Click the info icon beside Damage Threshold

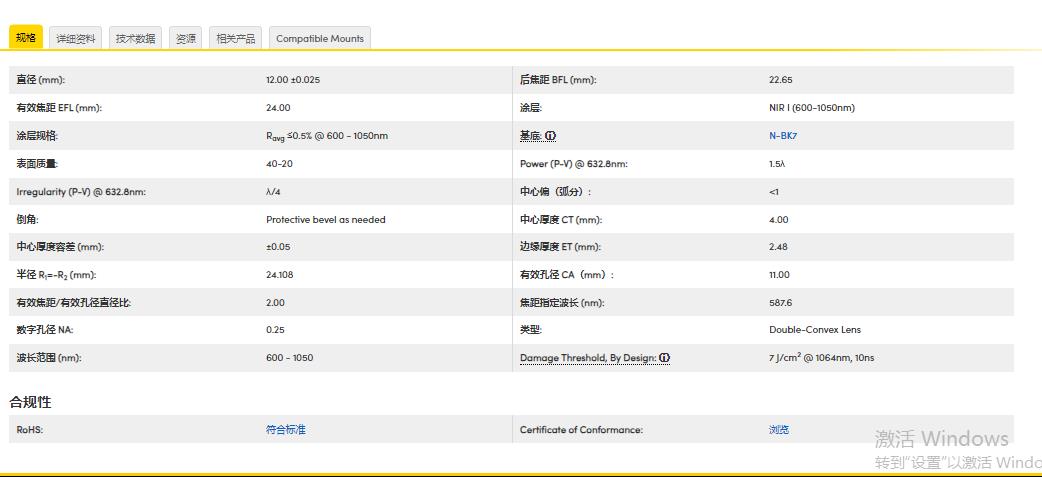point(664,358)
